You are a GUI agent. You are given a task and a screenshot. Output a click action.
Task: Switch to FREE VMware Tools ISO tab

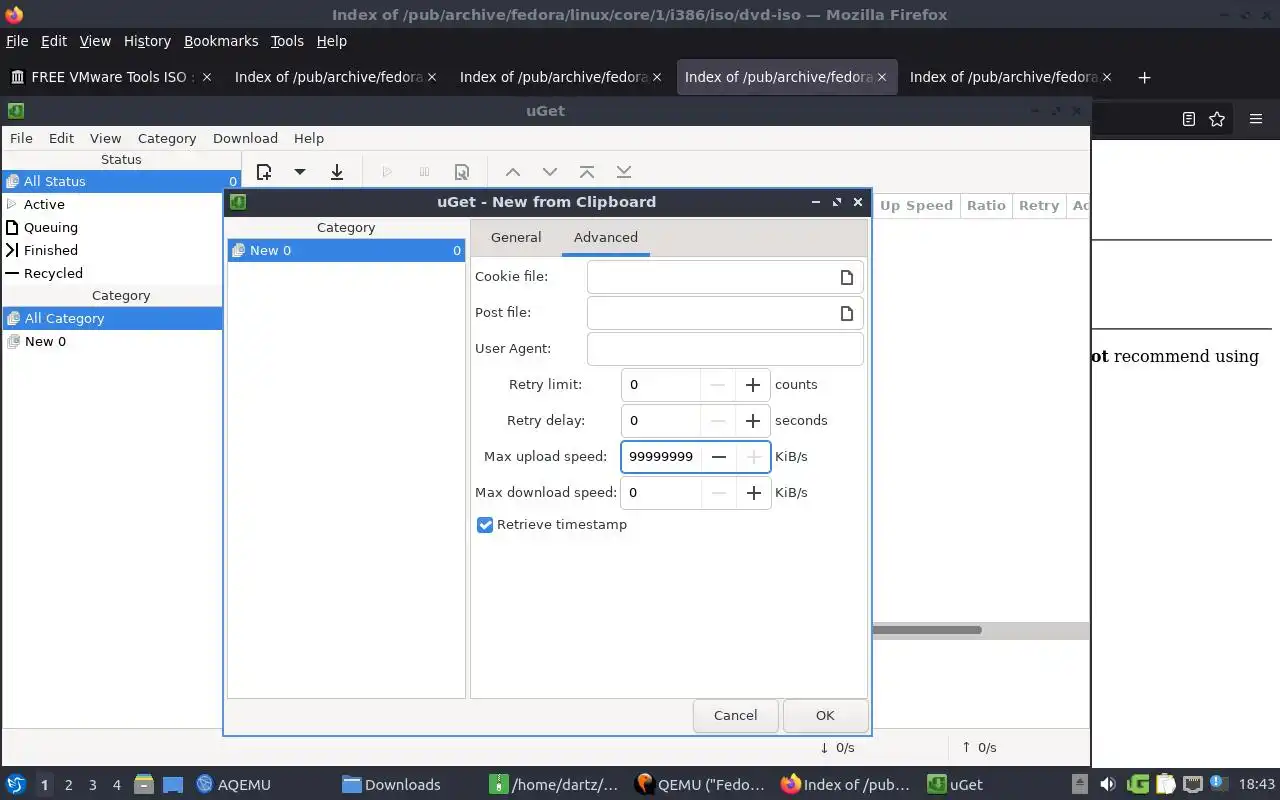110,77
